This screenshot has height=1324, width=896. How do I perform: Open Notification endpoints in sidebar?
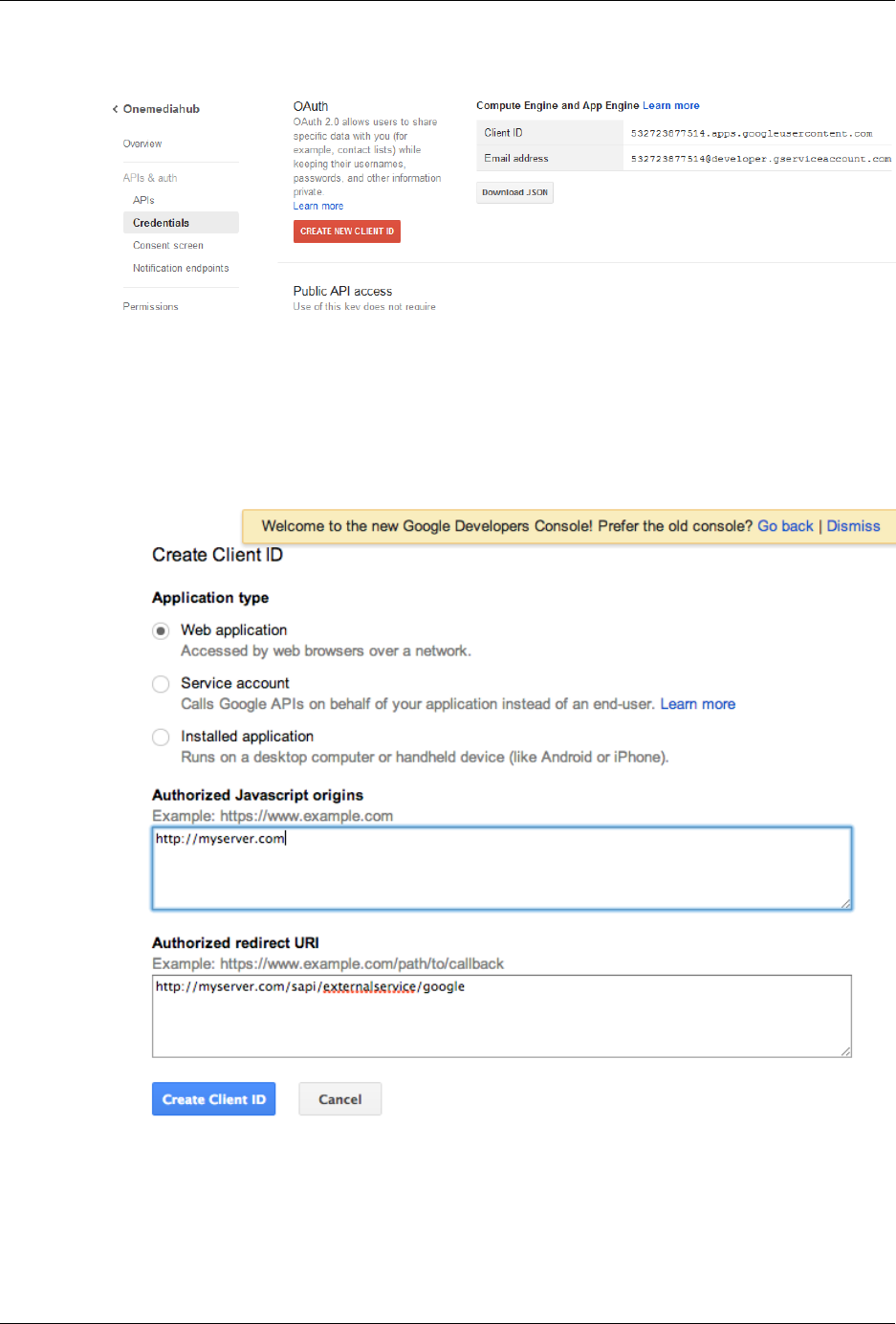[x=181, y=269]
